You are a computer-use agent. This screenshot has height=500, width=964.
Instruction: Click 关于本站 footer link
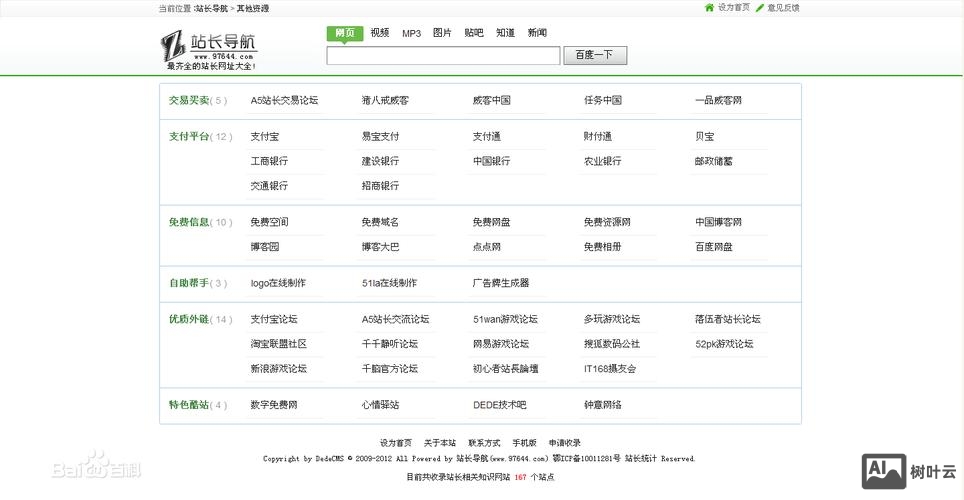(x=440, y=443)
